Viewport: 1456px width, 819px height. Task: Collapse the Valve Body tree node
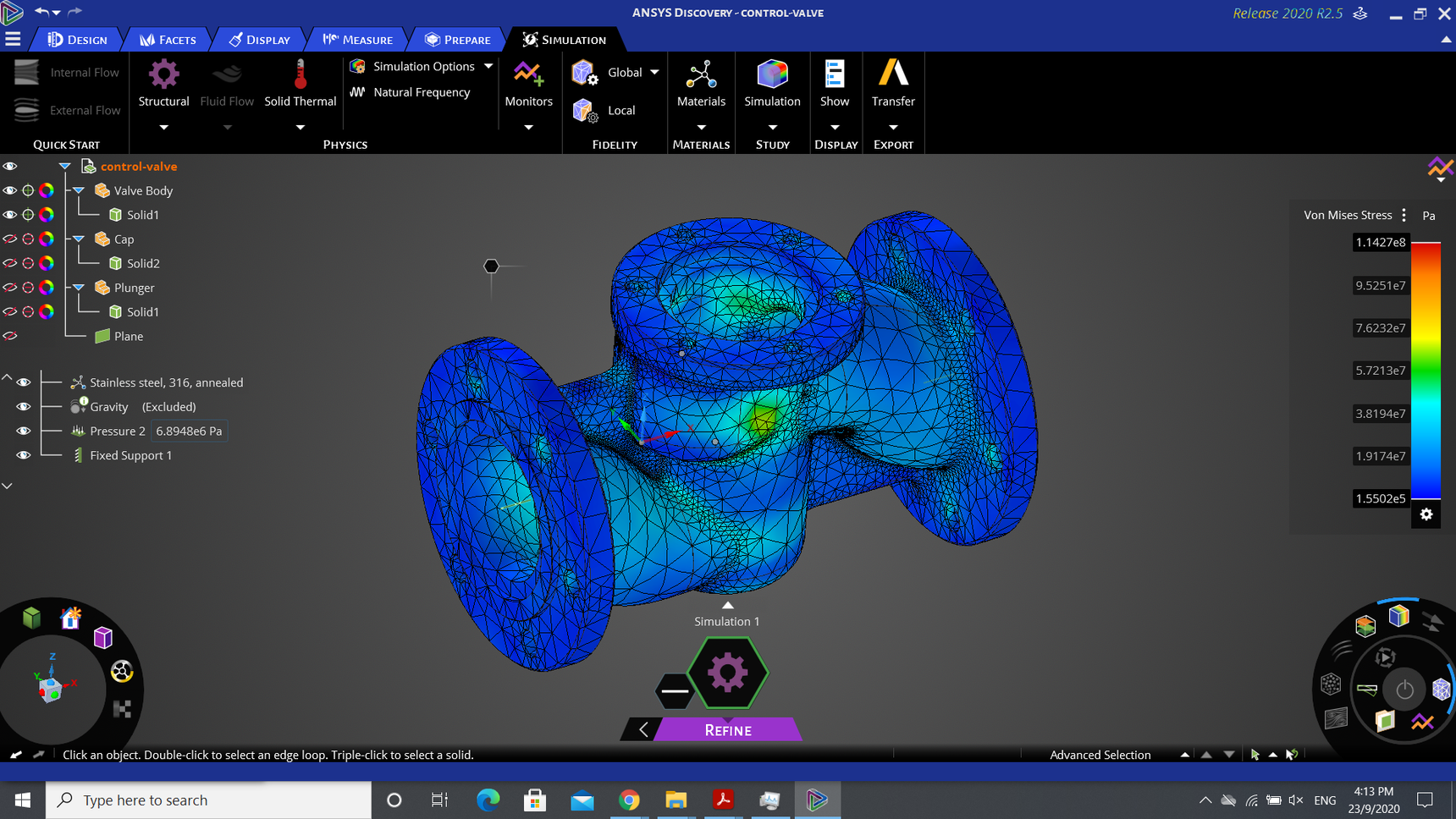tap(79, 191)
